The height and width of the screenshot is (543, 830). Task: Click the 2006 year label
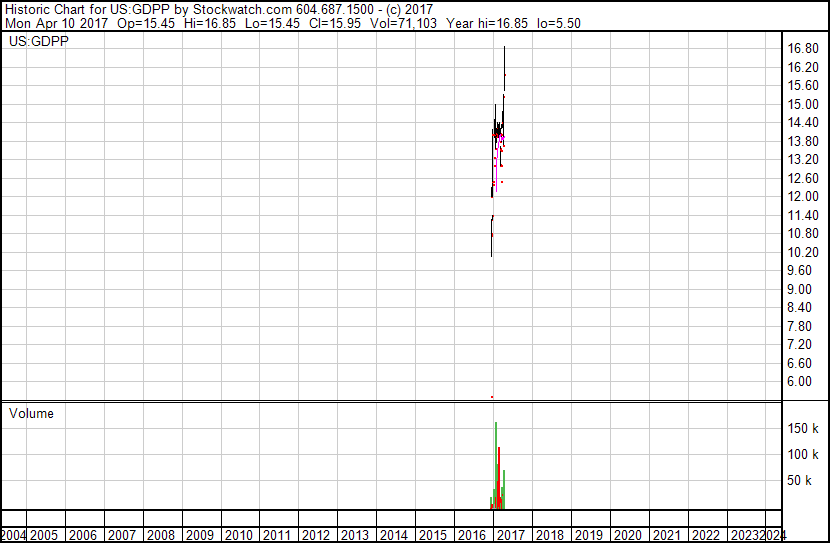pyautogui.click(x=83, y=535)
